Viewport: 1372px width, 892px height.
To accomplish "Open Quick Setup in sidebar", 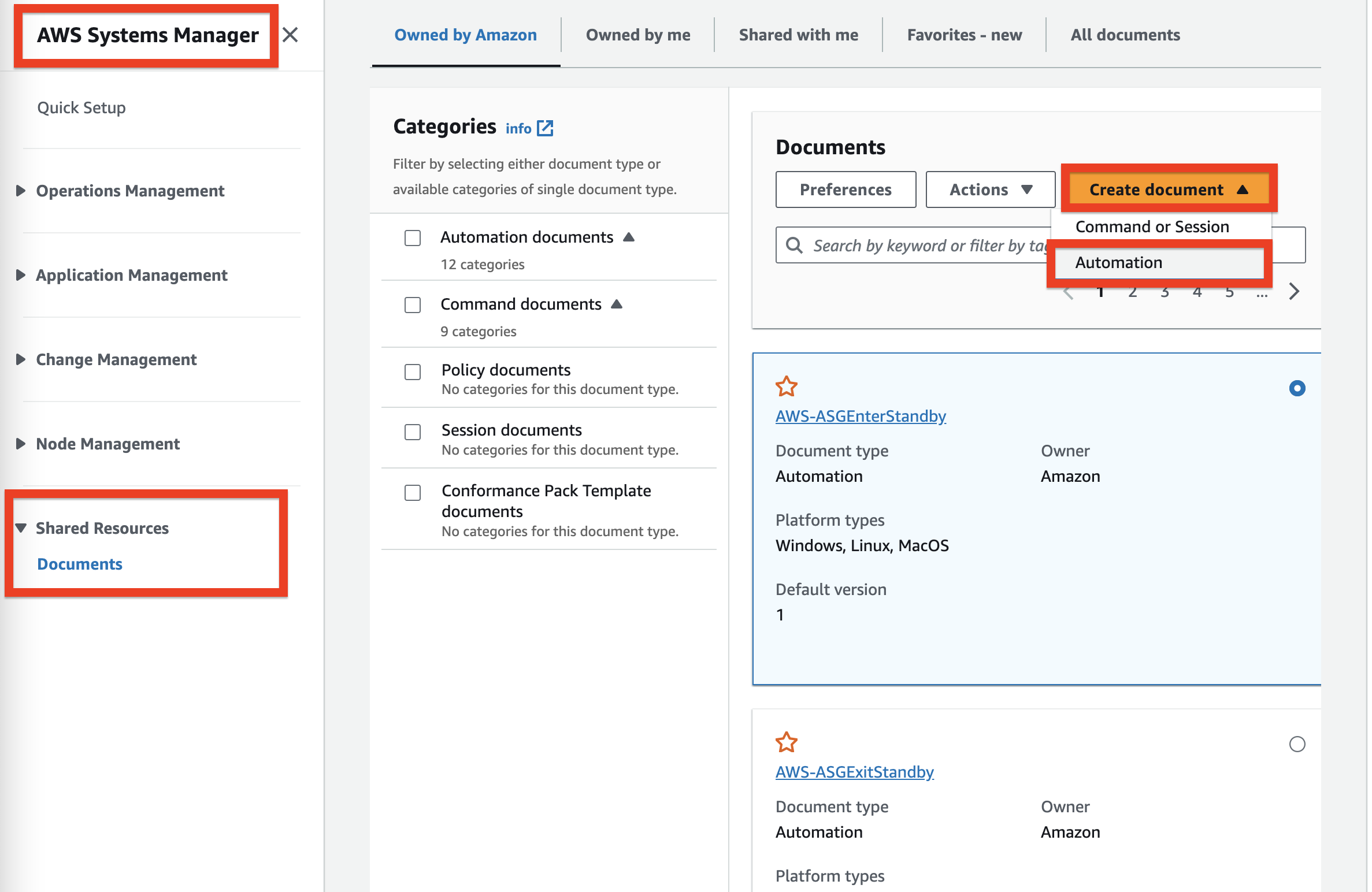I will click(81, 107).
